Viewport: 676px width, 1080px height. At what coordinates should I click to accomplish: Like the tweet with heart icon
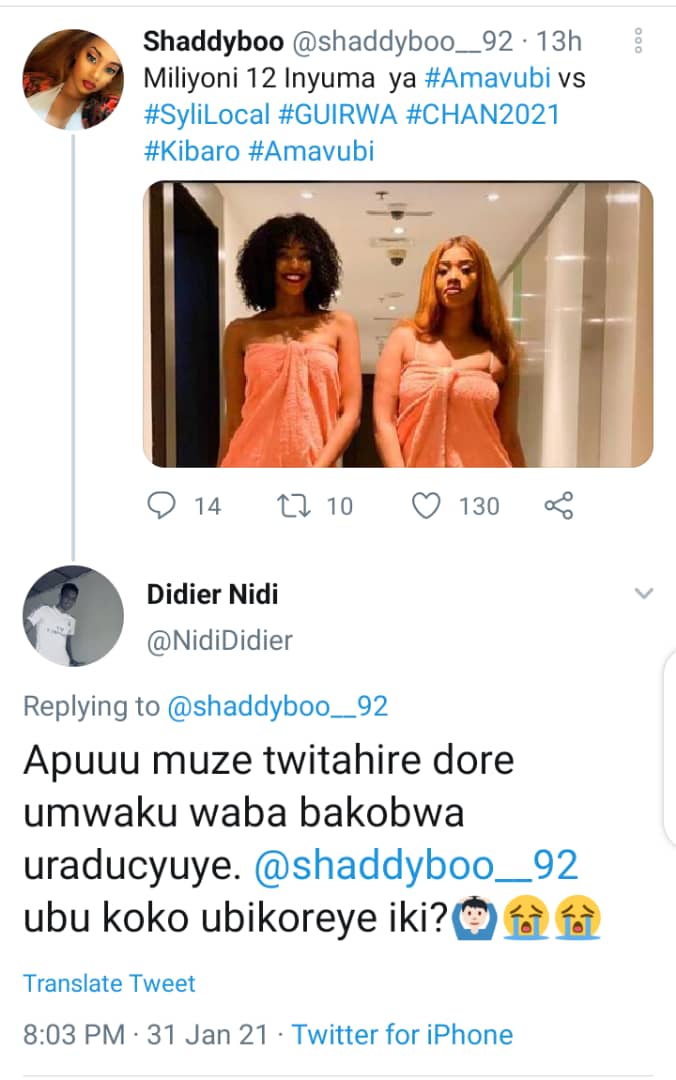click(427, 506)
